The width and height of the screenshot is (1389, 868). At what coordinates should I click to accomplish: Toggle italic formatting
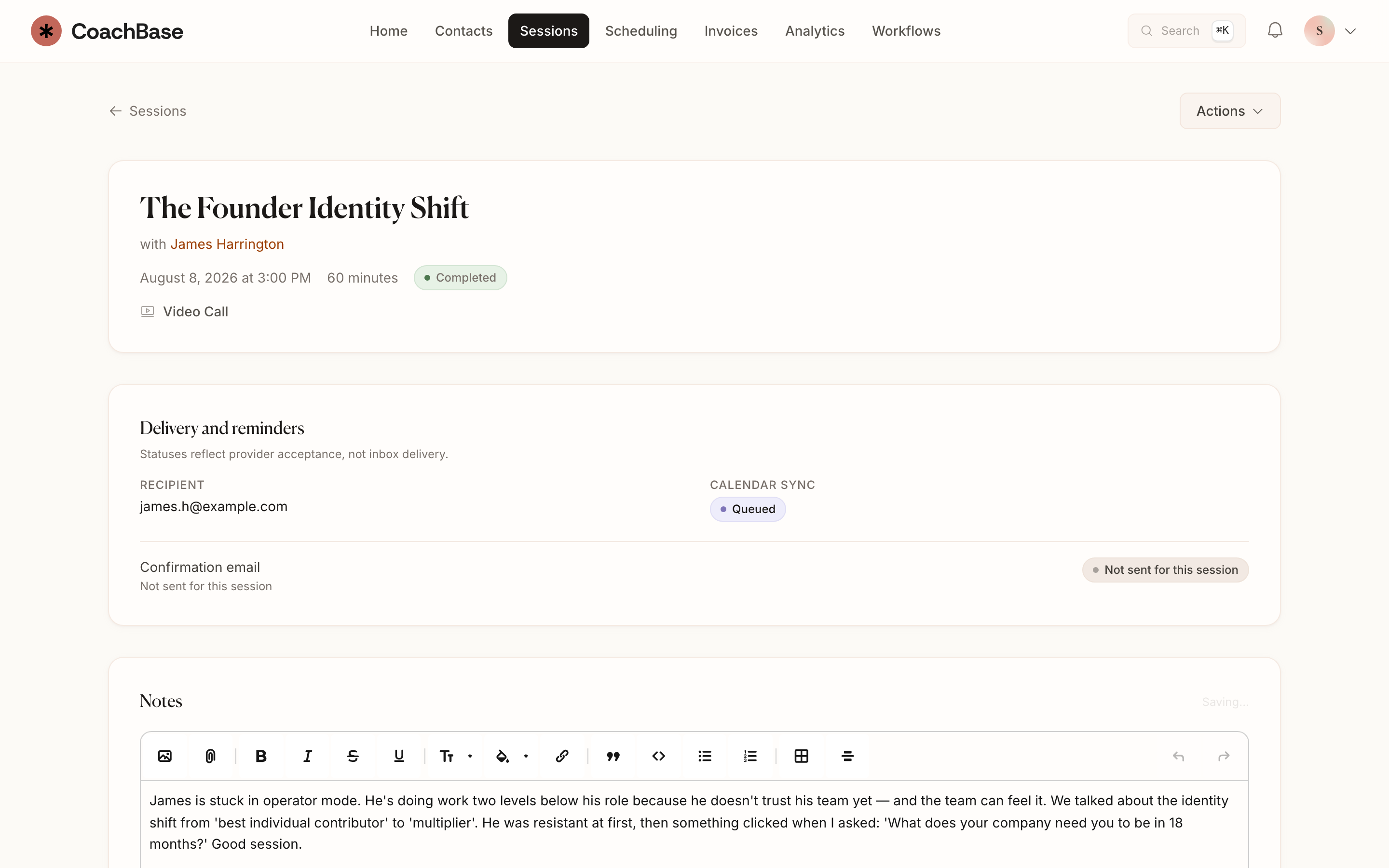(307, 756)
